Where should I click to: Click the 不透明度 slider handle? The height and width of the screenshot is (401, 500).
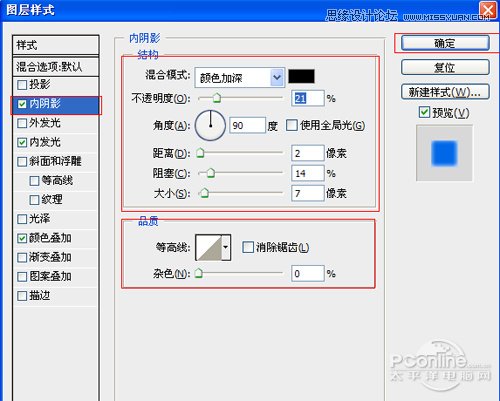[217, 98]
